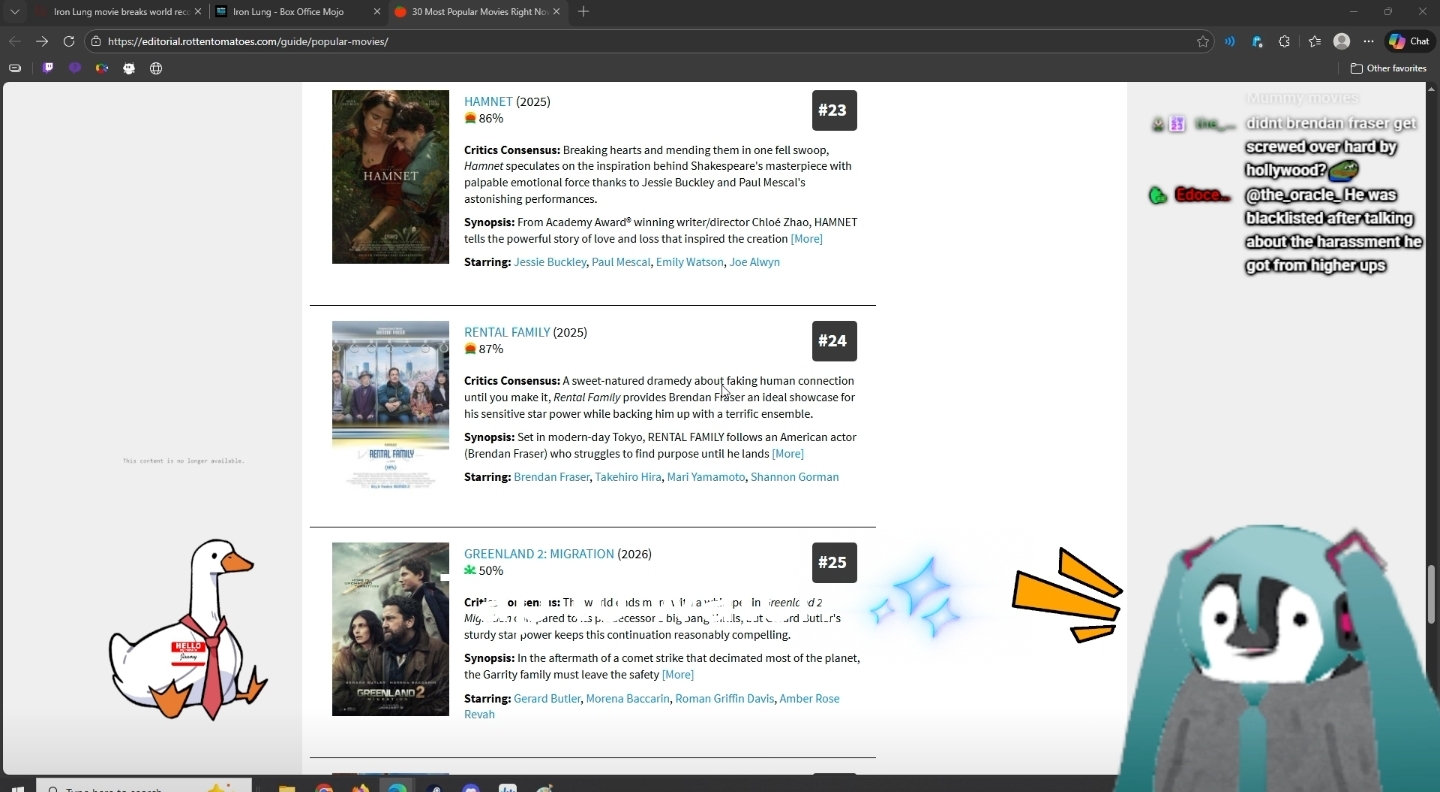The image size is (1440, 792).
Task: Add this page to favorites star
Action: 1203,41
